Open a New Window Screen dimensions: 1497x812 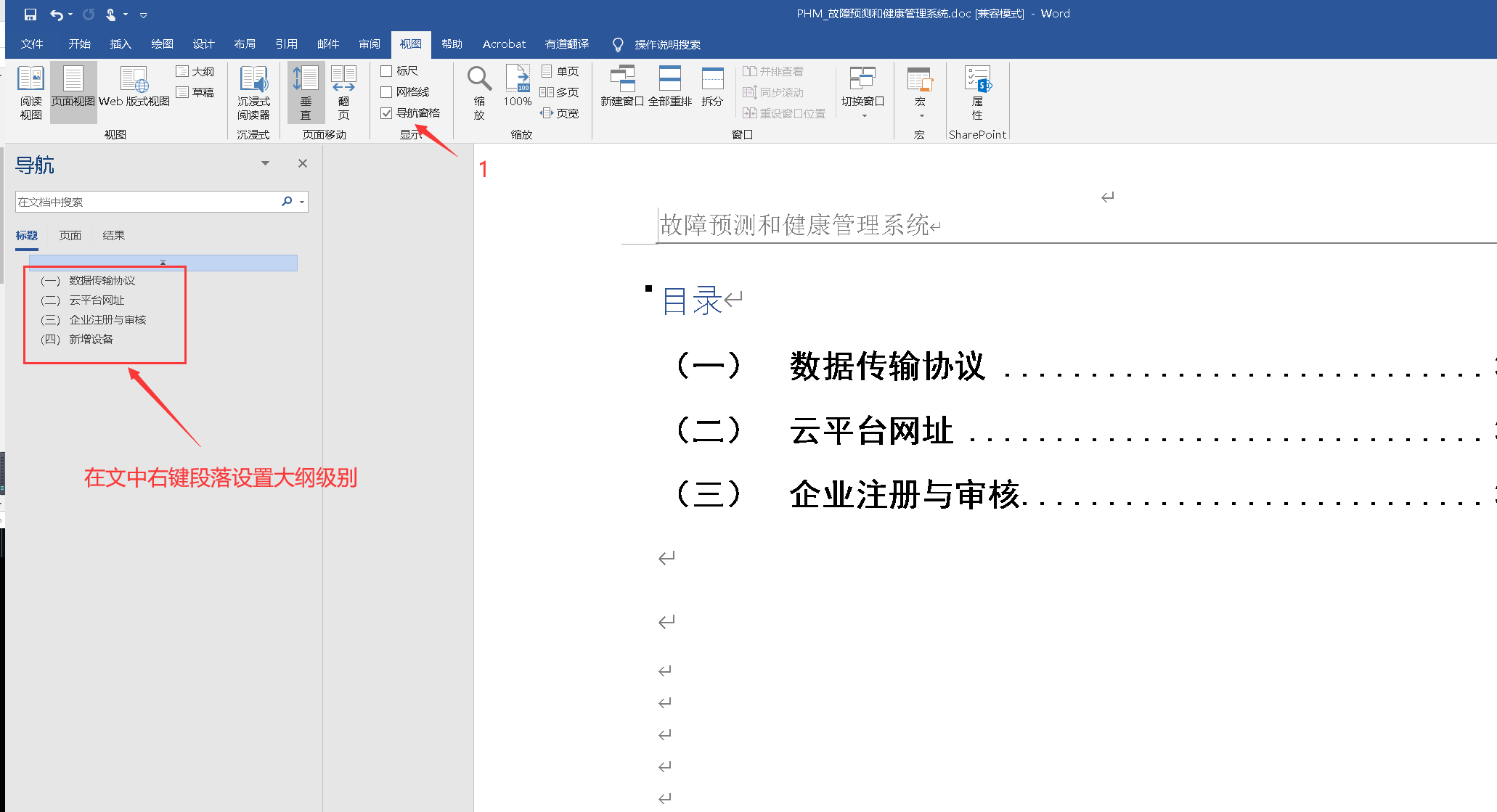[622, 78]
